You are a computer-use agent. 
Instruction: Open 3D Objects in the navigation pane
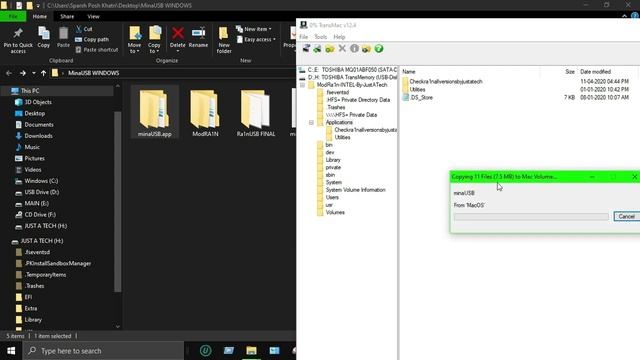pyautogui.click(x=38, y=102)
